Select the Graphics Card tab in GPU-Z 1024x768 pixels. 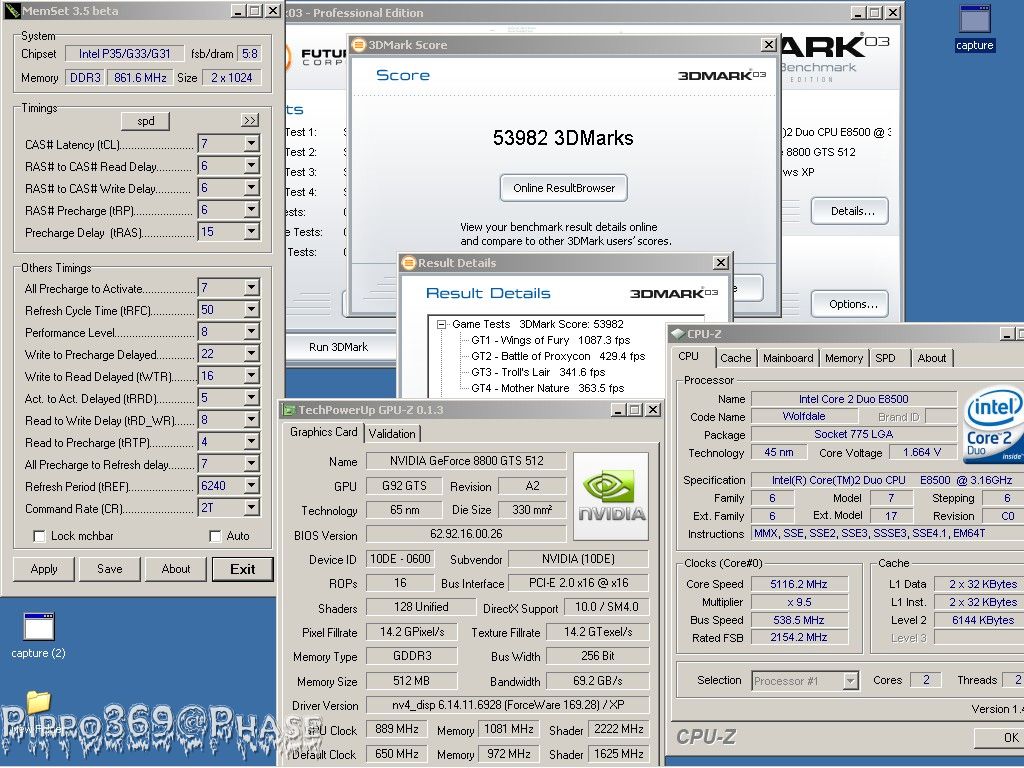tap(323, 432)
